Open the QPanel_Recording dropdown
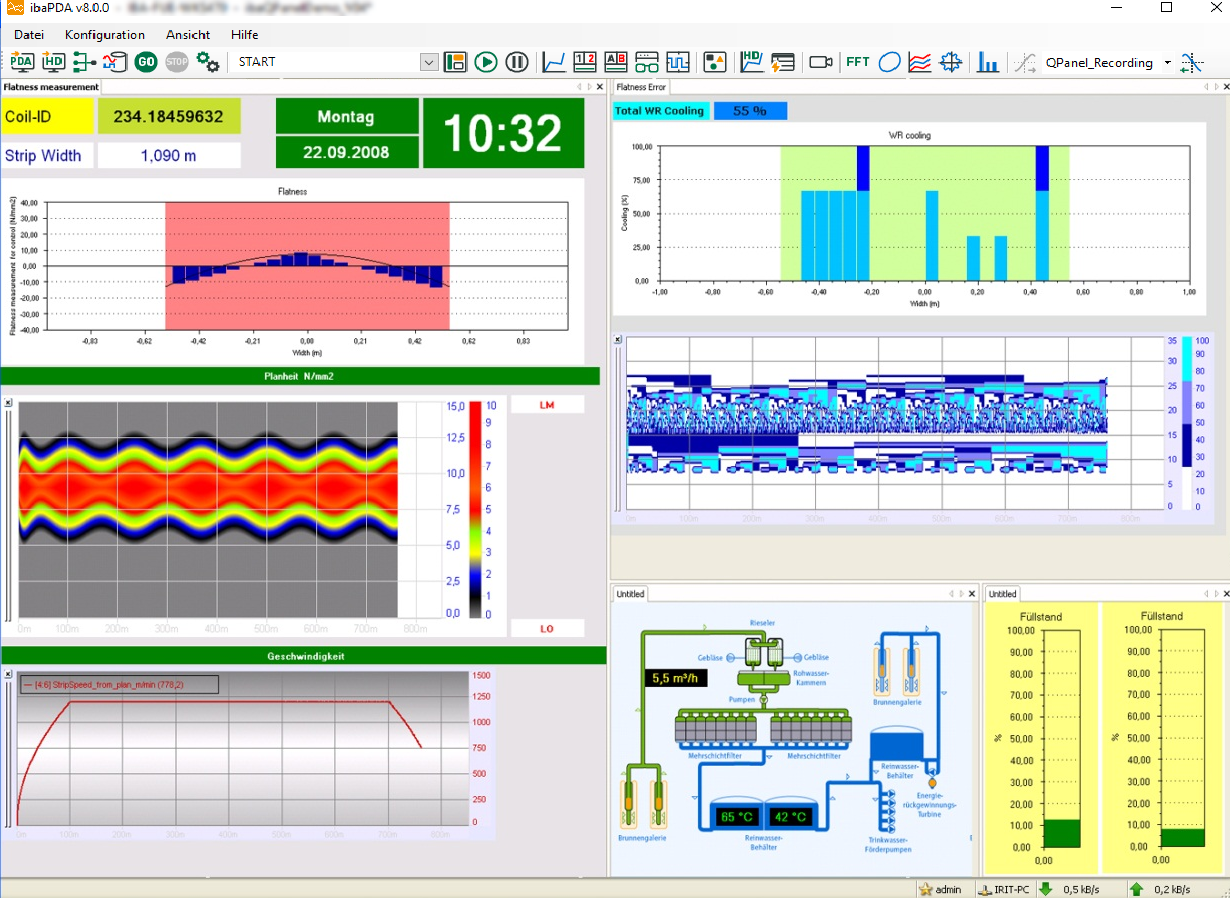The width and height of the screenshot is (1230, 898). (1167, 63)
